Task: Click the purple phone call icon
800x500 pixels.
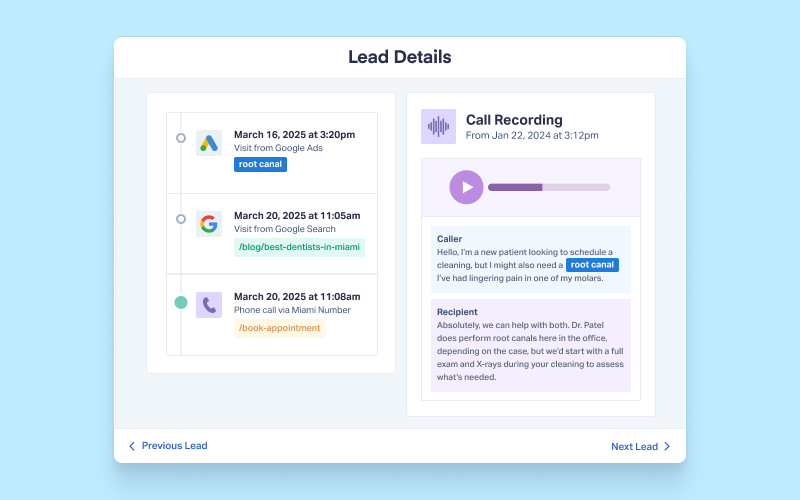Action: [209, 305]
